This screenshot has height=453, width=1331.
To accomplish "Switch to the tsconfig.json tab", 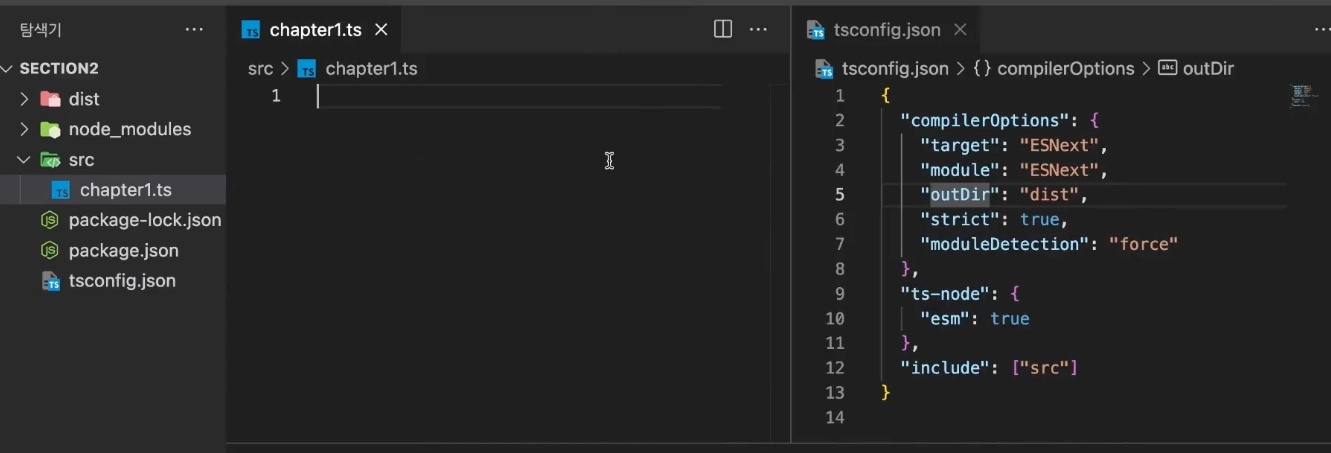I will pos(886,30).
